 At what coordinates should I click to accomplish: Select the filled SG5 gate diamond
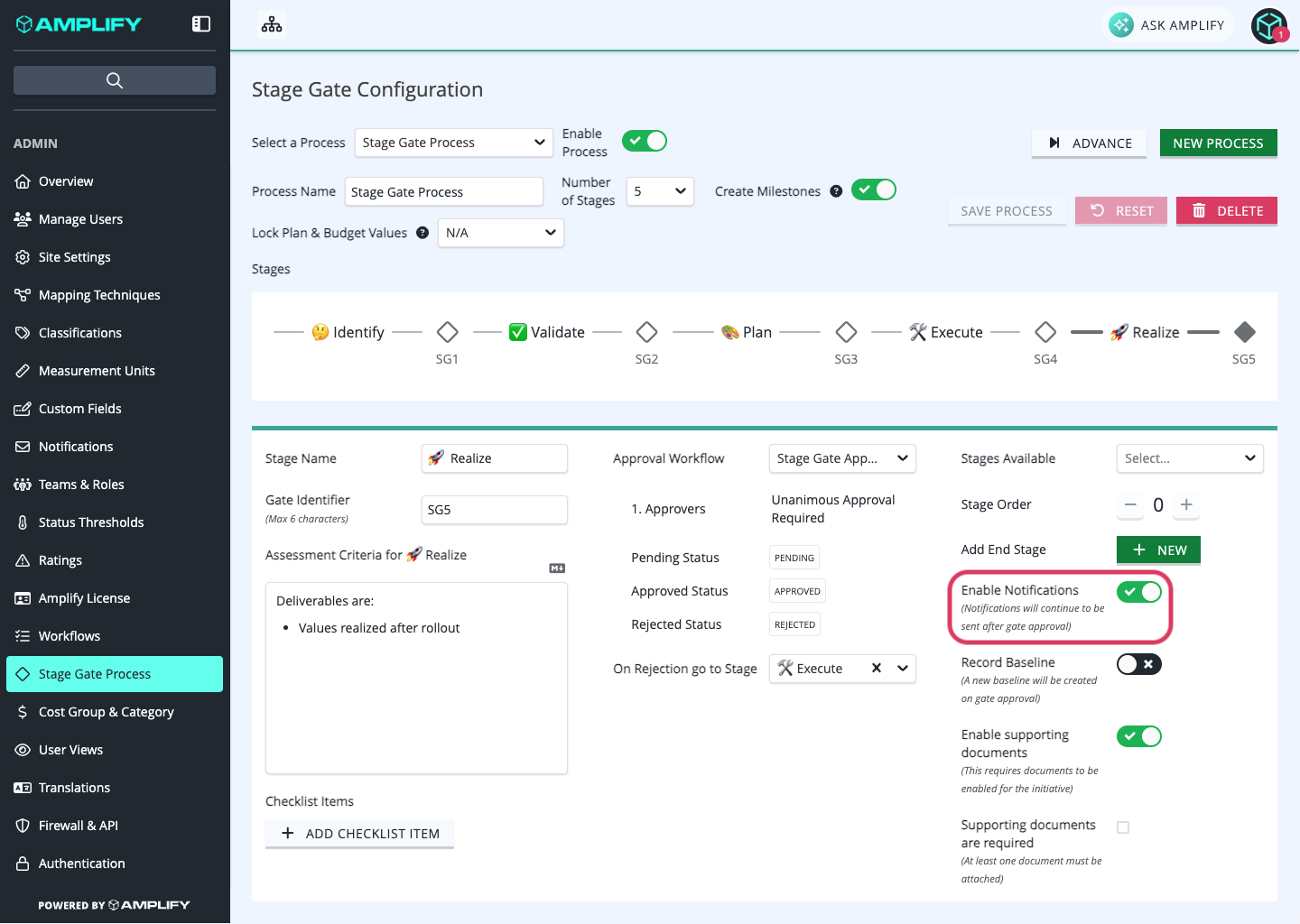tap(1245, 332)
